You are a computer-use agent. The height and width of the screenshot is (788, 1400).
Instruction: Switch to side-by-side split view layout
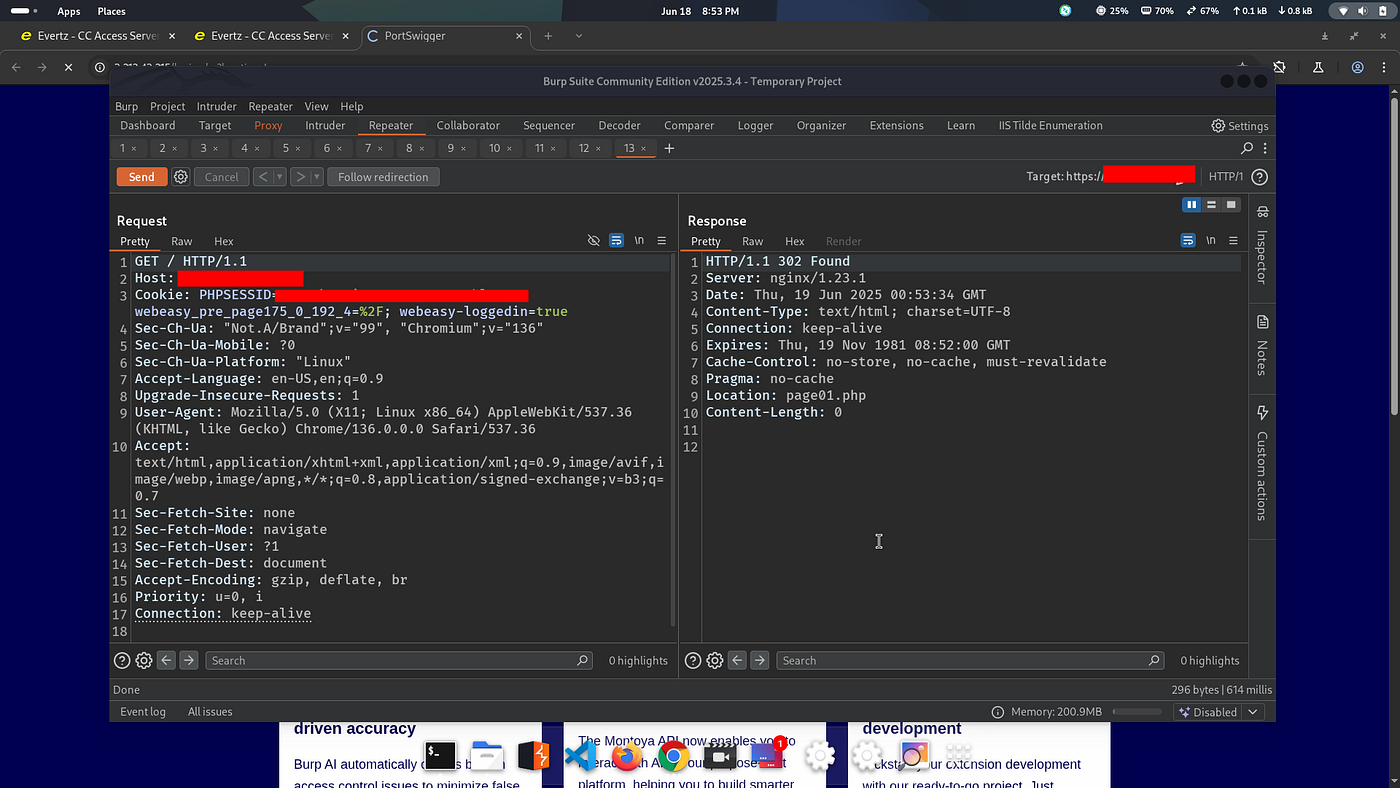(x=1191, y=205)
